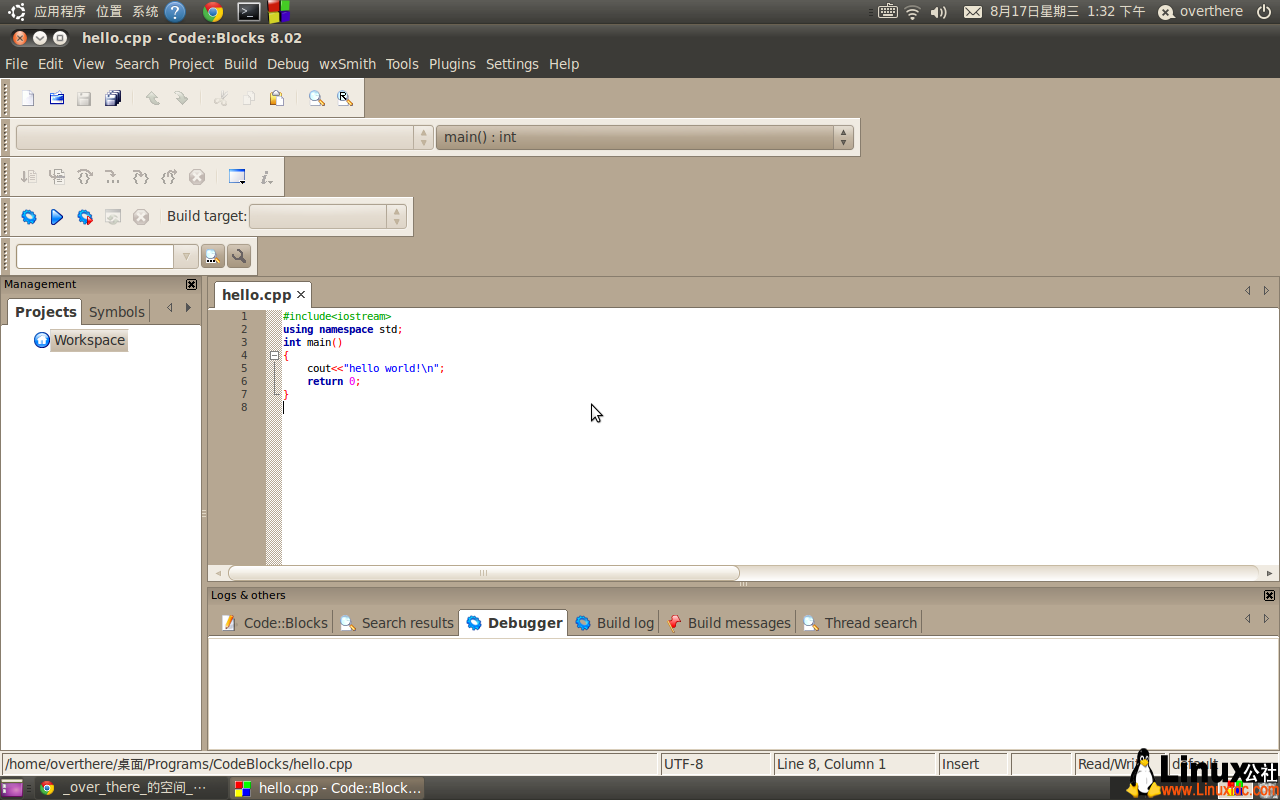
Task: Open a file using the folder toolbar icon
Action: tap(56, 98)
